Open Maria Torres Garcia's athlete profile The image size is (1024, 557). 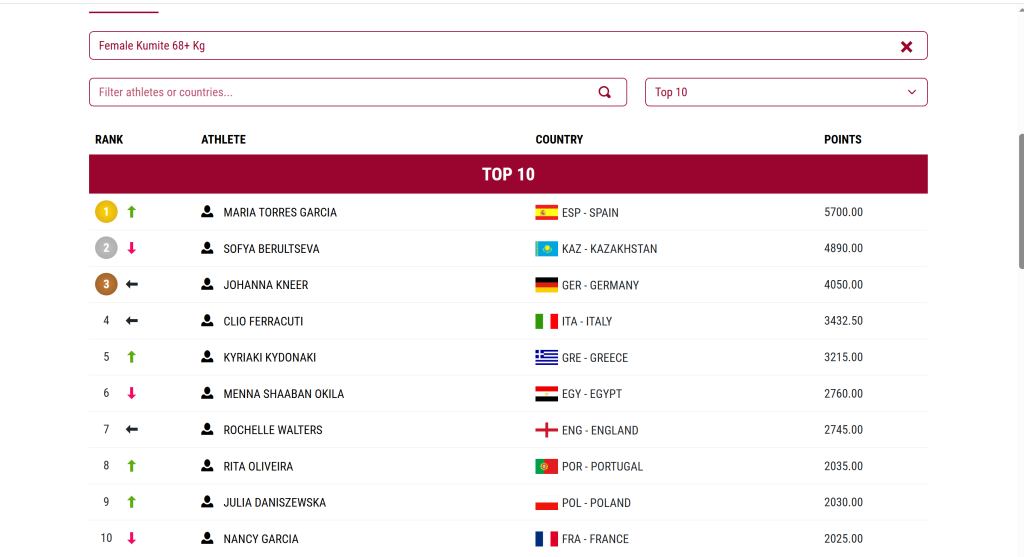tap(280, 212)
